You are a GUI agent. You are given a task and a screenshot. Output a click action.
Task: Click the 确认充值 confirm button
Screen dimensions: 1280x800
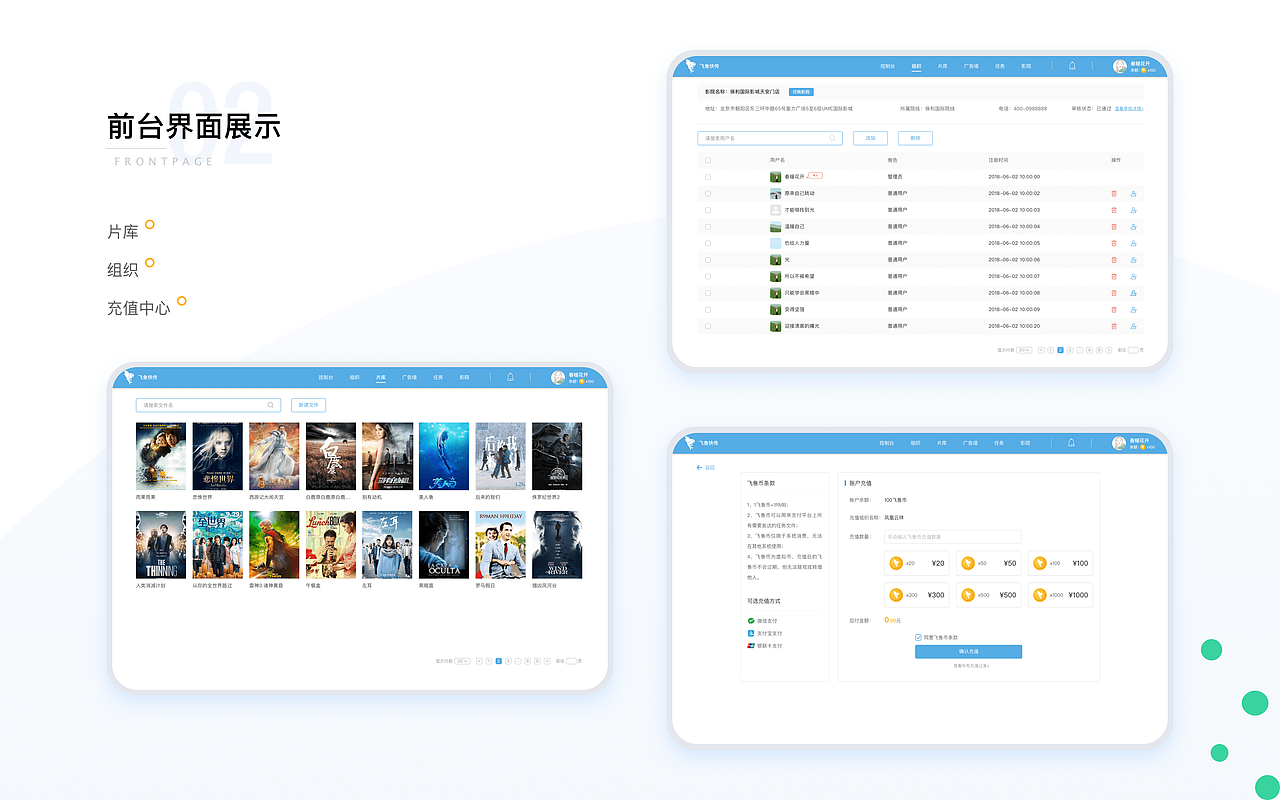[x=968, y=651]
